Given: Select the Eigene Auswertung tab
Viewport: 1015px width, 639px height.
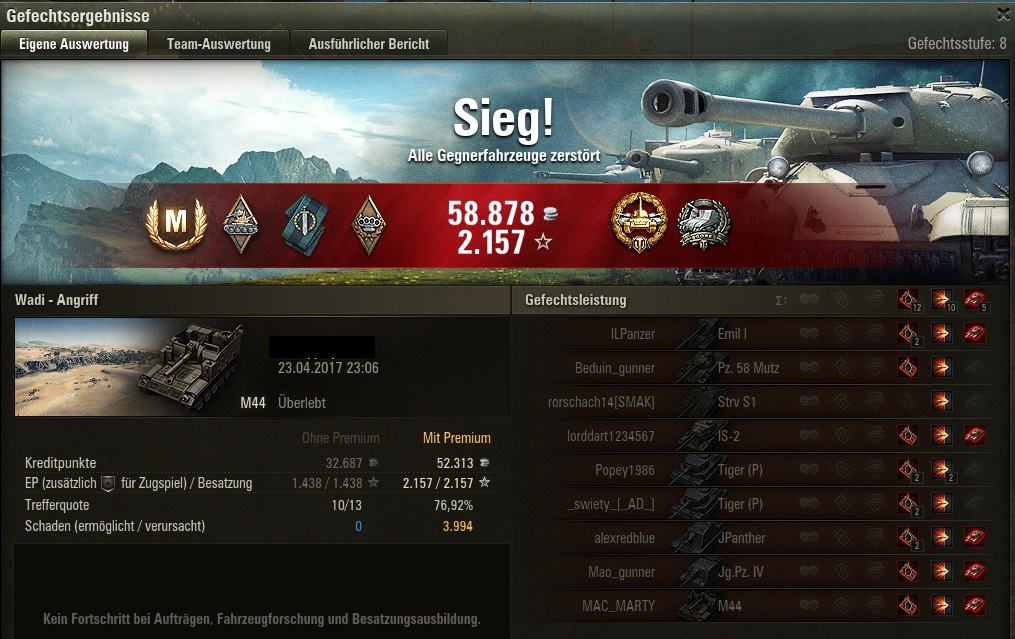Looking at the screenshot, I should click(x=74, y=44).
